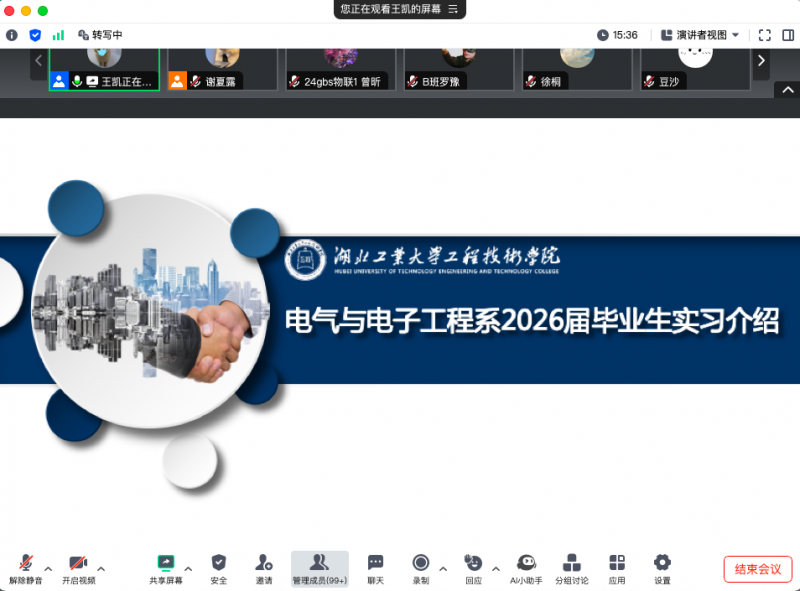
Task: Click the 共享屏幕 share screen icon
Action: [x=166, y=568]
